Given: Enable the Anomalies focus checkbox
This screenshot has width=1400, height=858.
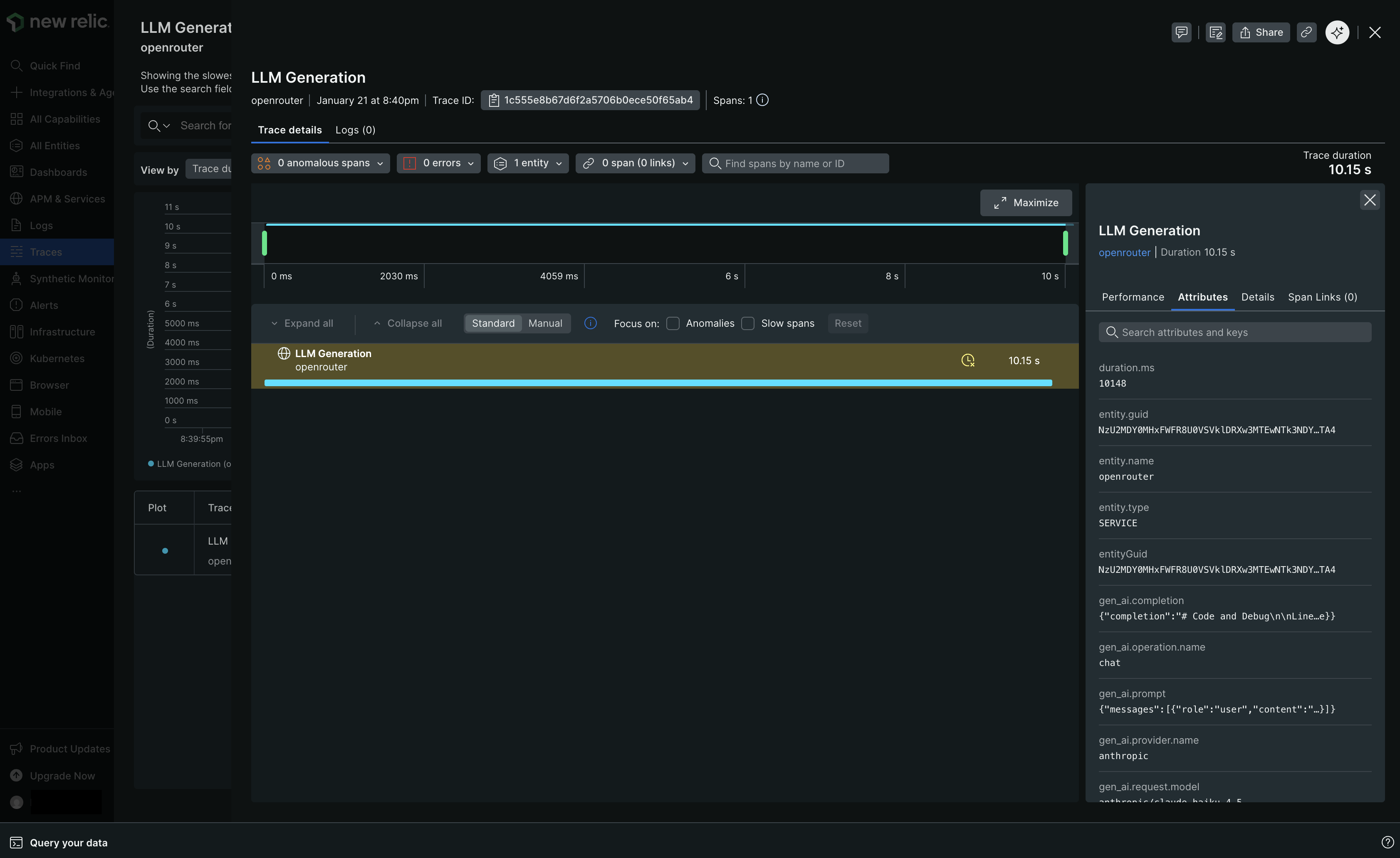Looking at the screenshot, I should tap(673, 323).
